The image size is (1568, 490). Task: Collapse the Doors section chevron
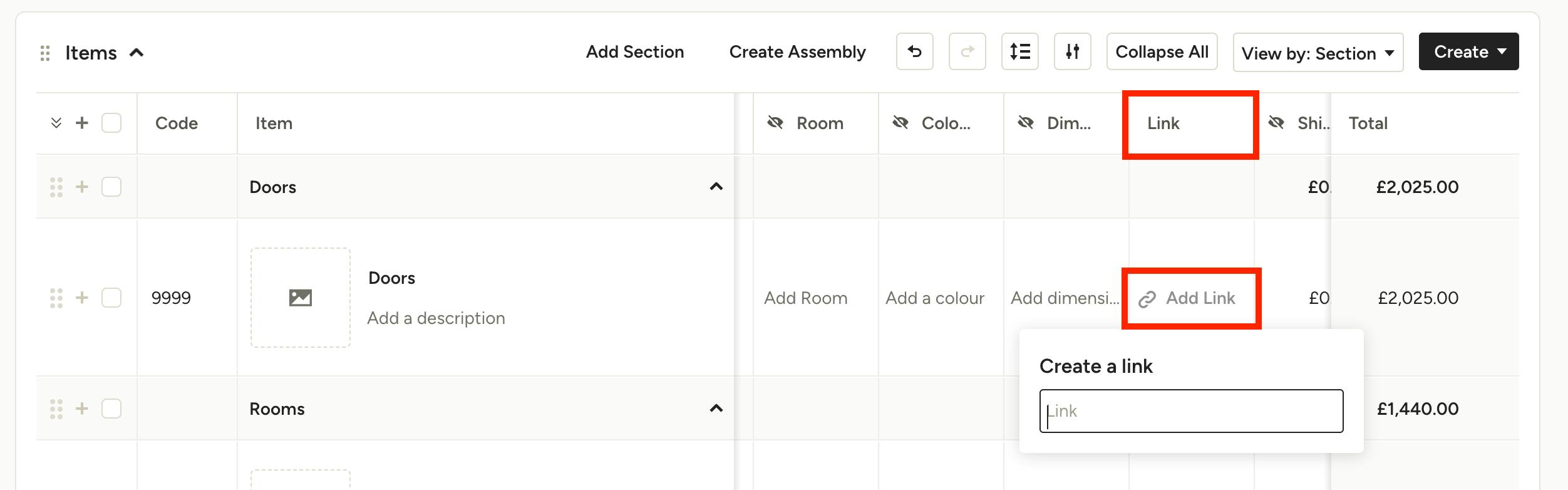pos(716,187)
